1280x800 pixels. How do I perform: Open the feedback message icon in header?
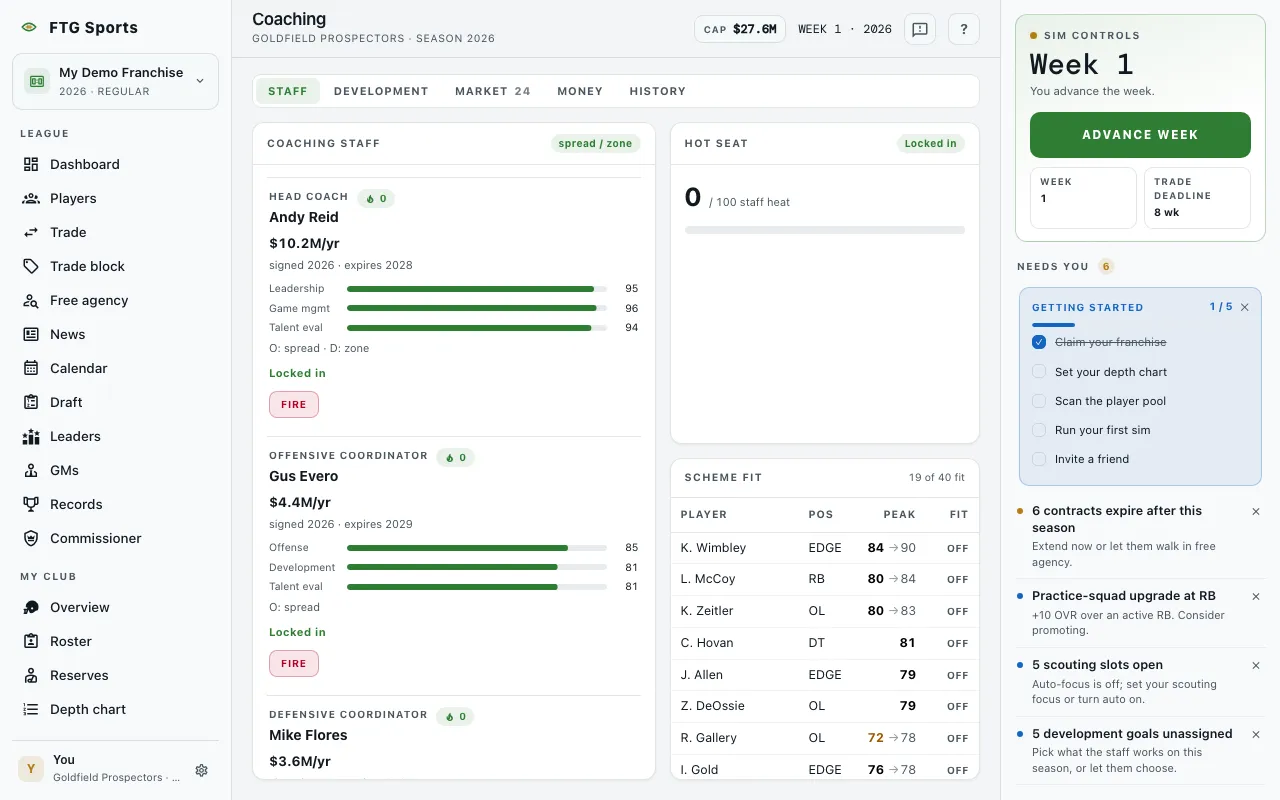920,29
